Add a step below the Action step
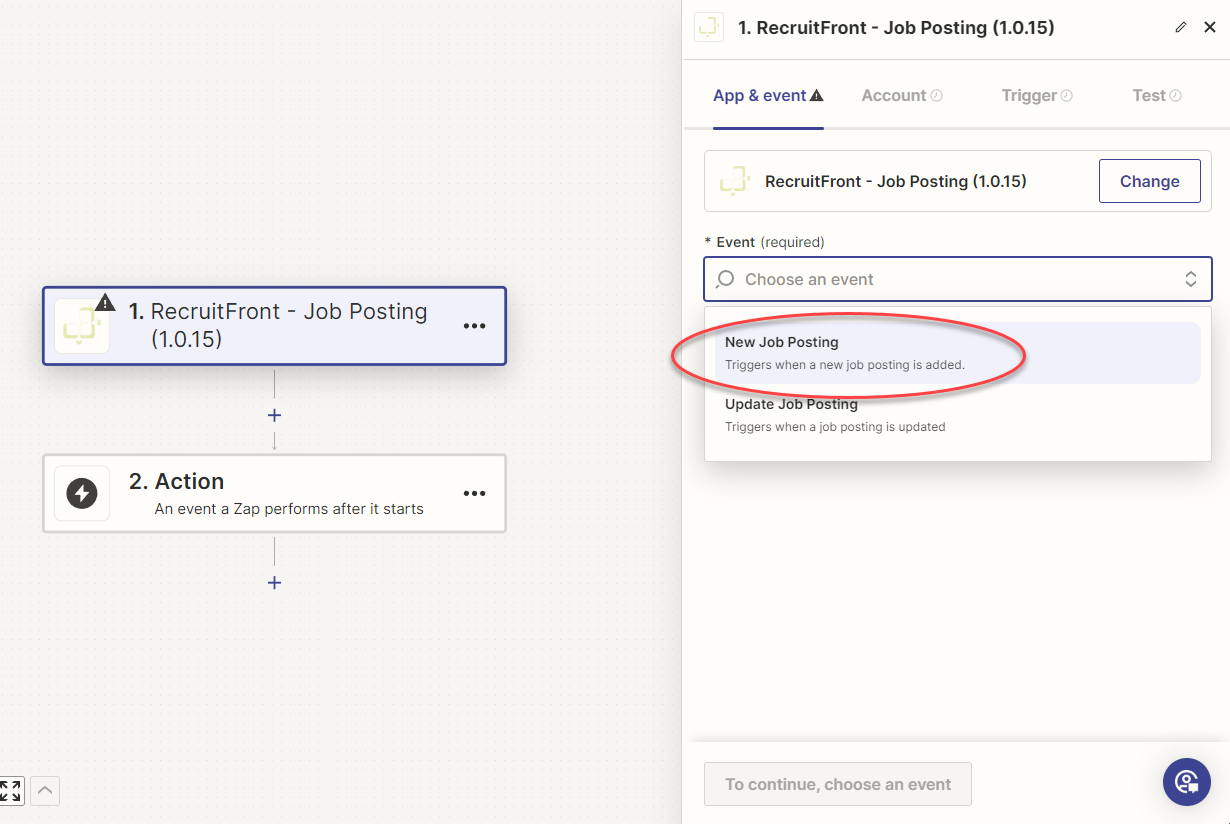The image size is (1230, 824). click(x=274, y=583)
